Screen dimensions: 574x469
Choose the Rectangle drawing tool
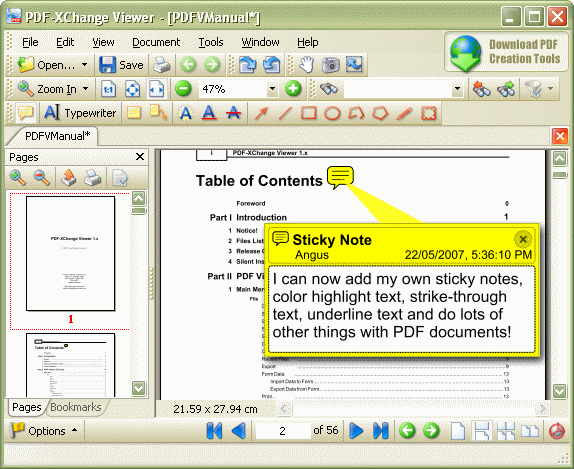click(x=309, y=113)
